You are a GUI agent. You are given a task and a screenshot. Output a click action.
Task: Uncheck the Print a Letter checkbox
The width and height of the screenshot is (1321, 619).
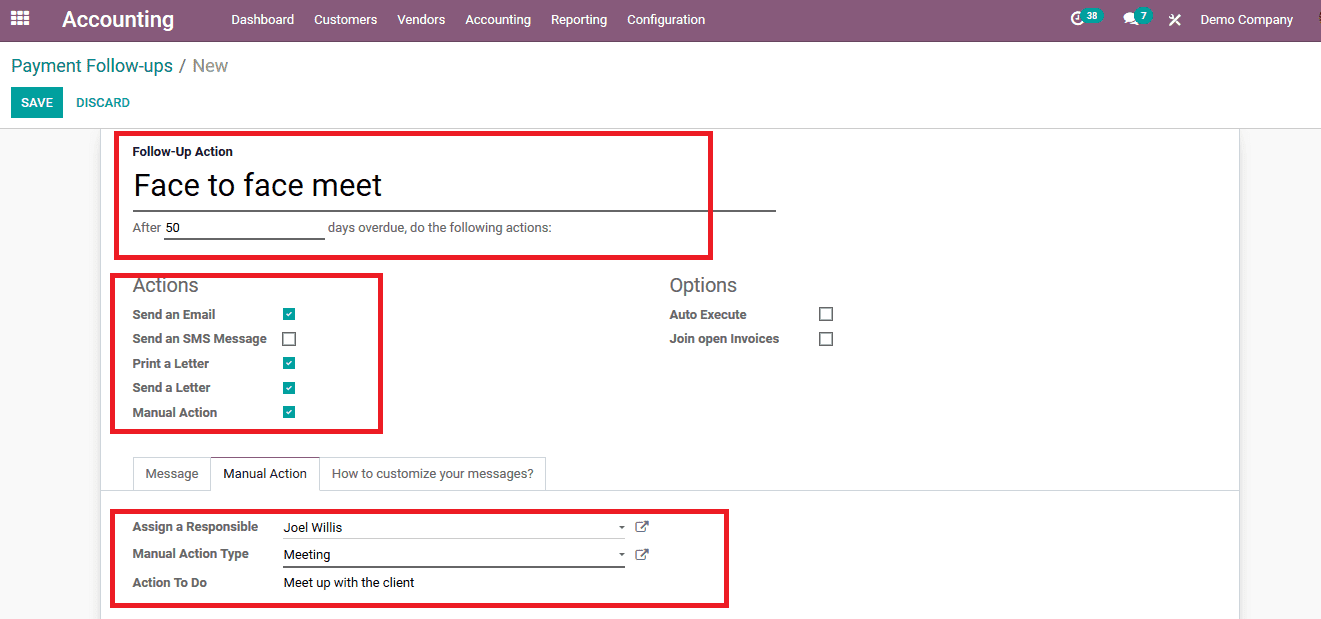pos(289,363)
